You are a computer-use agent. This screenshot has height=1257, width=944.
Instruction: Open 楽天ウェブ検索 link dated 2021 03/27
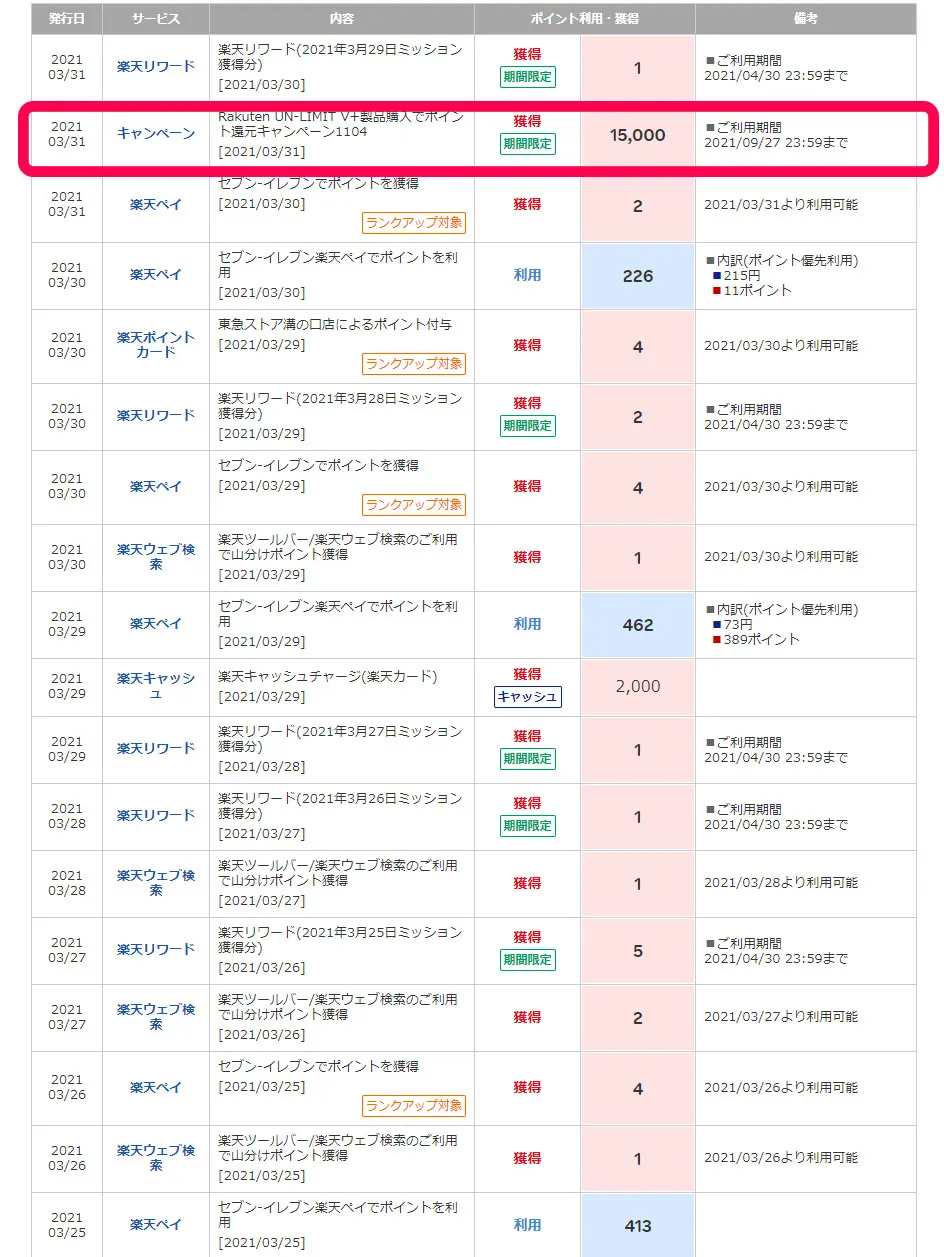(156, 1017)
